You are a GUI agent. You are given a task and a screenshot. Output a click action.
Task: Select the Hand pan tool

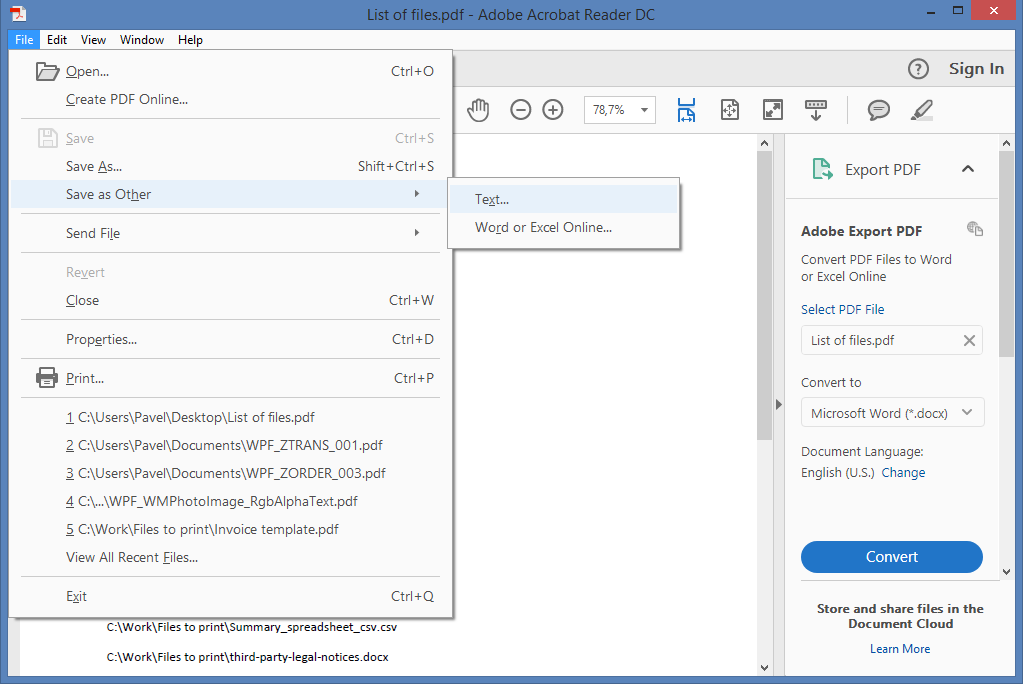[478, 110]
